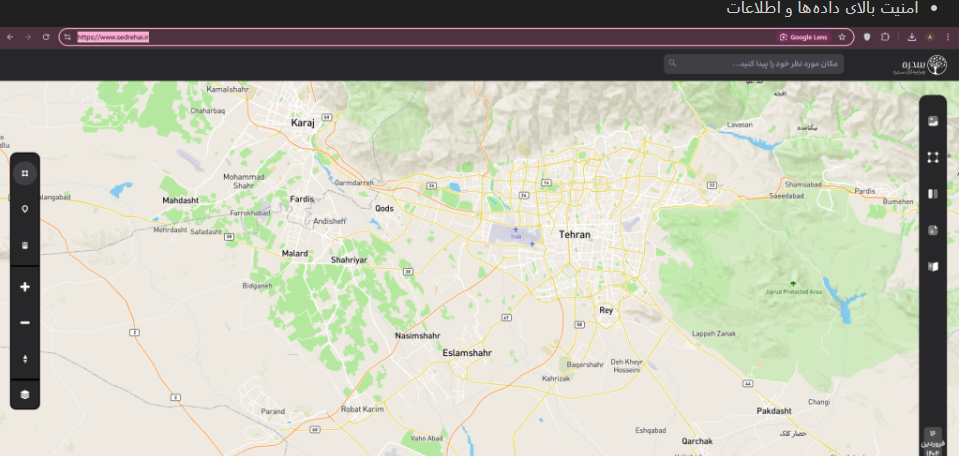Zoom out with the minus button

point(24,323)
